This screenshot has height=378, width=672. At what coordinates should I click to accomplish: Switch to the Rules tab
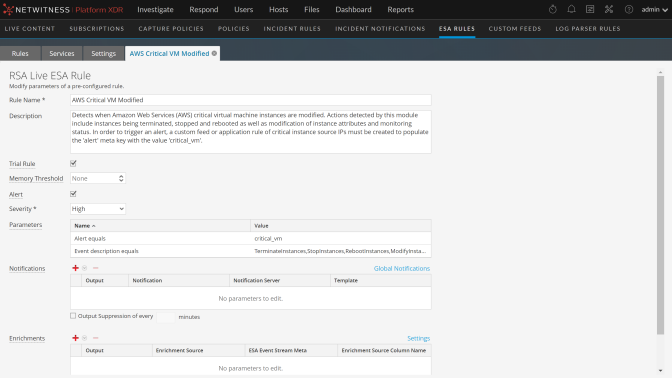[x=20, y=54]
